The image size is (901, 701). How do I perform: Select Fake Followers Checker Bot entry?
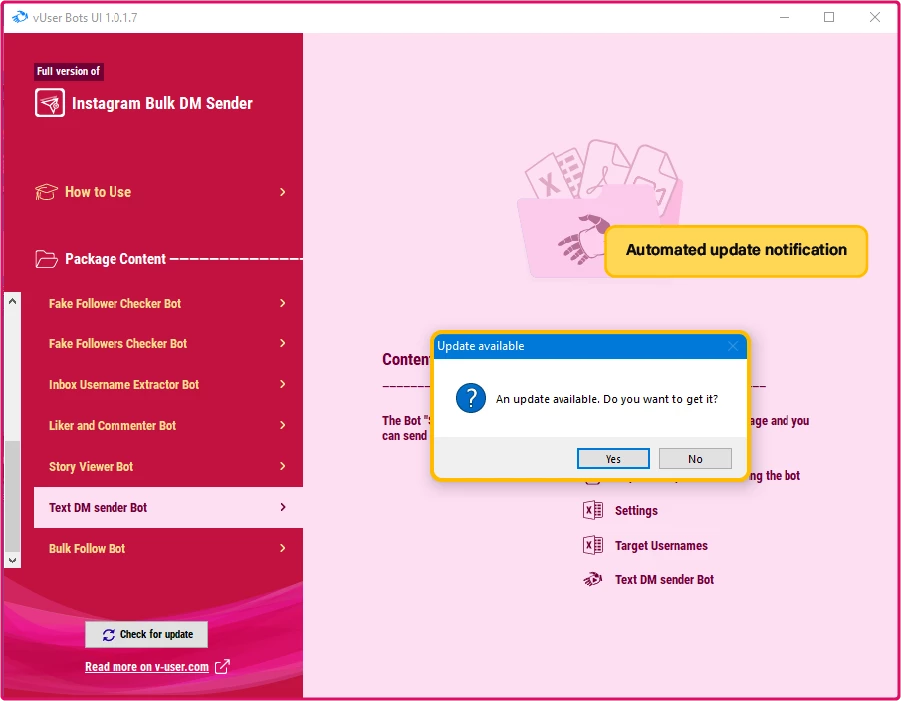[168, 344]
